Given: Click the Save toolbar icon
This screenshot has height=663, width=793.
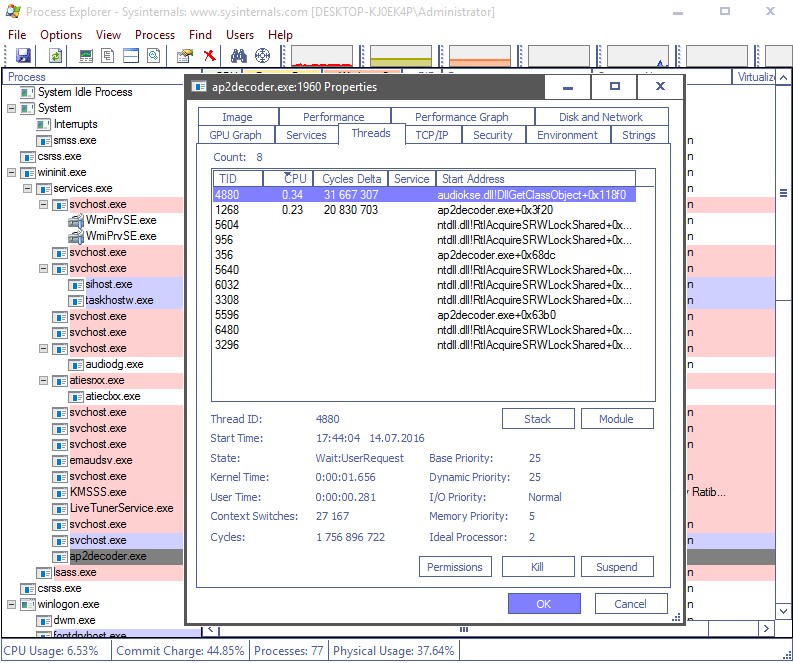Looking at the screenshot, I should [x=23, y=55].
